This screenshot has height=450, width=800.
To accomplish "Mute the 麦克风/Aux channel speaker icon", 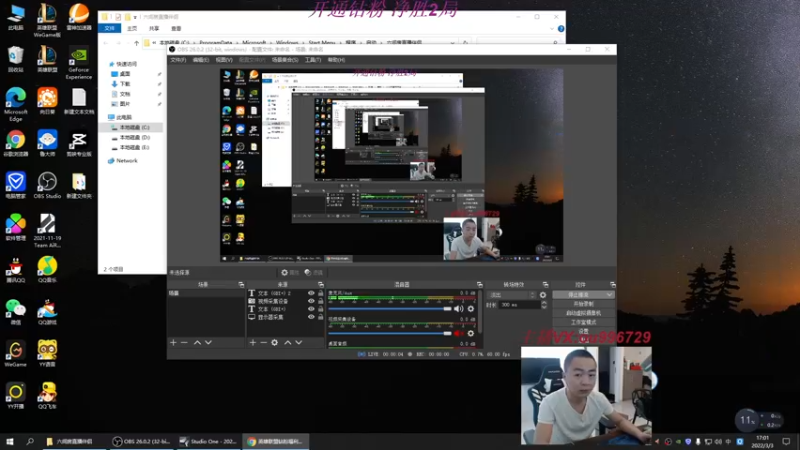I will [x=459, y=309].
